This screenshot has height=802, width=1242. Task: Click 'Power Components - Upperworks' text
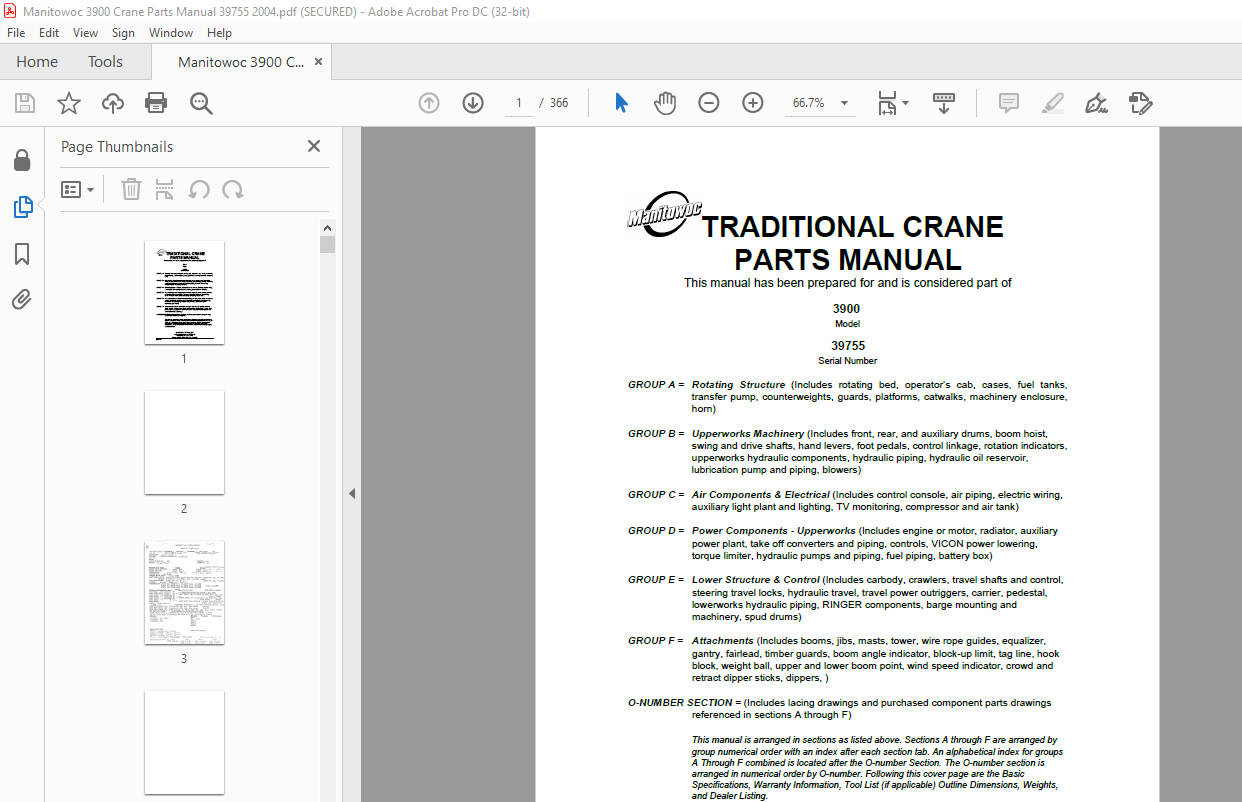point(774,531)
